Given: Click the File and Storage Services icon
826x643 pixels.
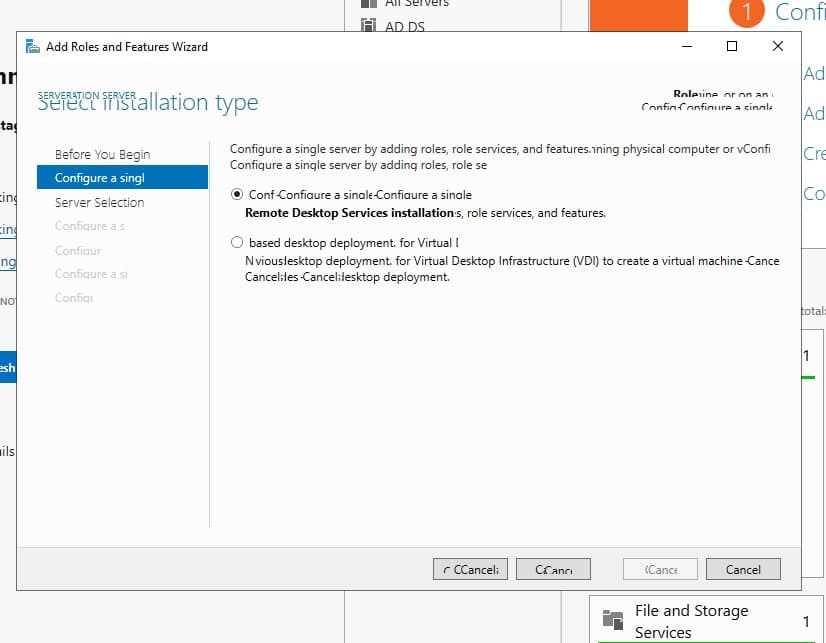Looking at the screenshot, I should coord(612,621).
